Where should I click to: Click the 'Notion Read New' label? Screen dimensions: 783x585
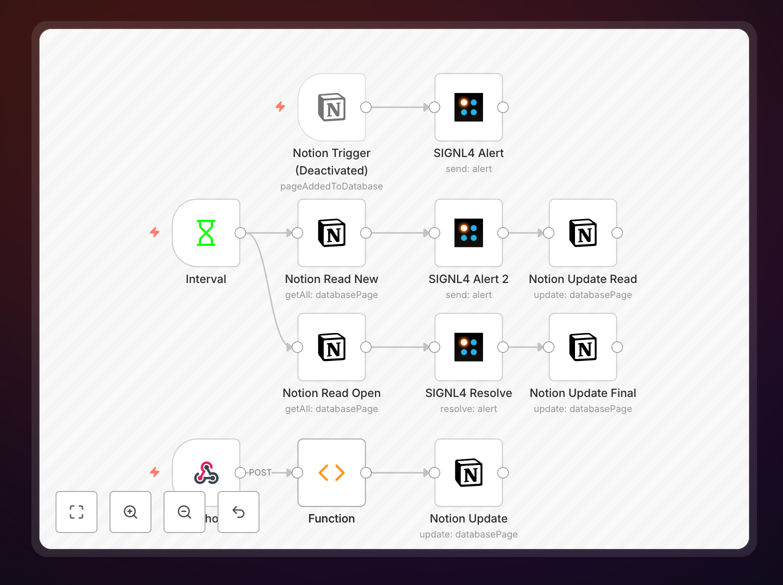332,279
